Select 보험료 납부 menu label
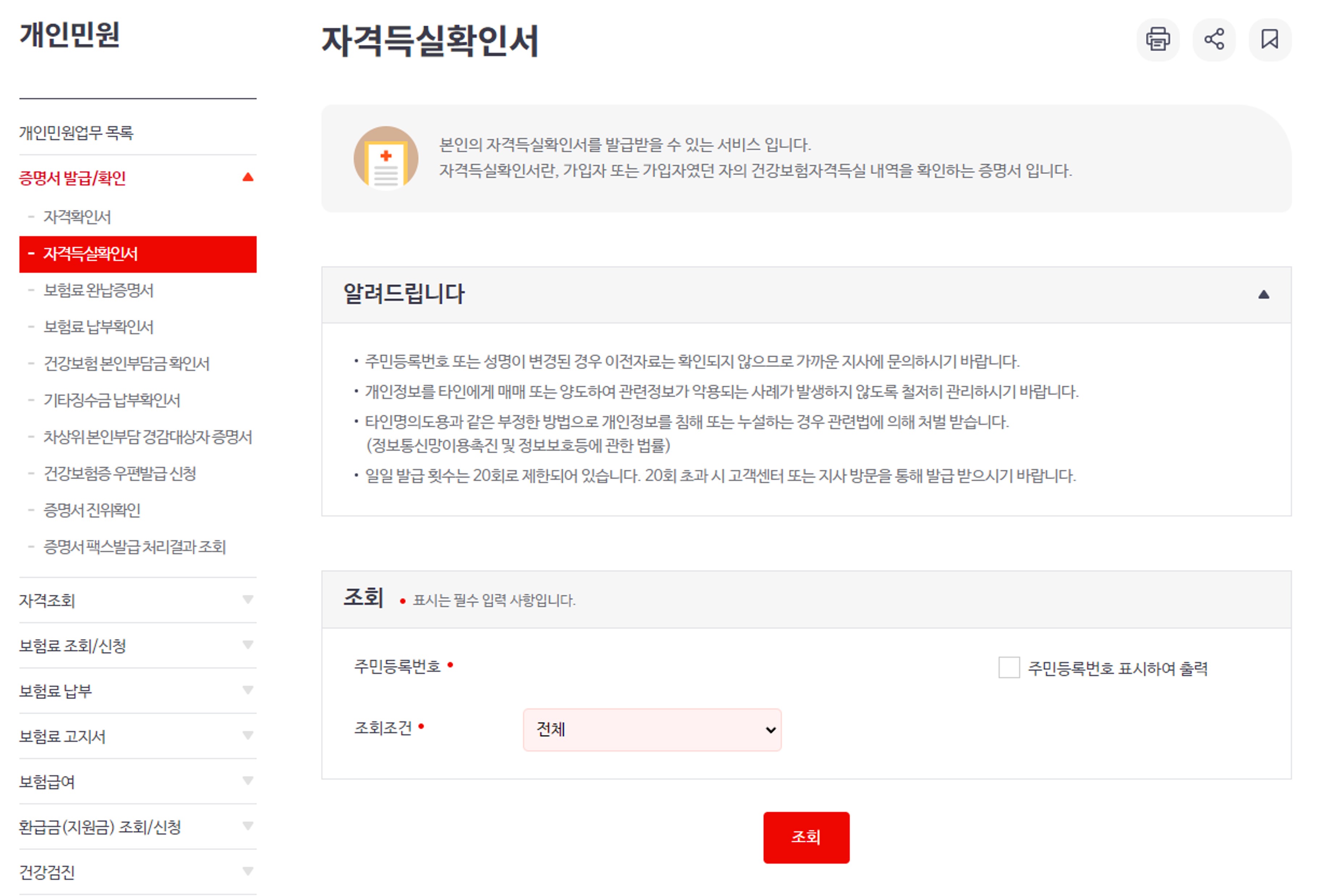 [55, 691]
